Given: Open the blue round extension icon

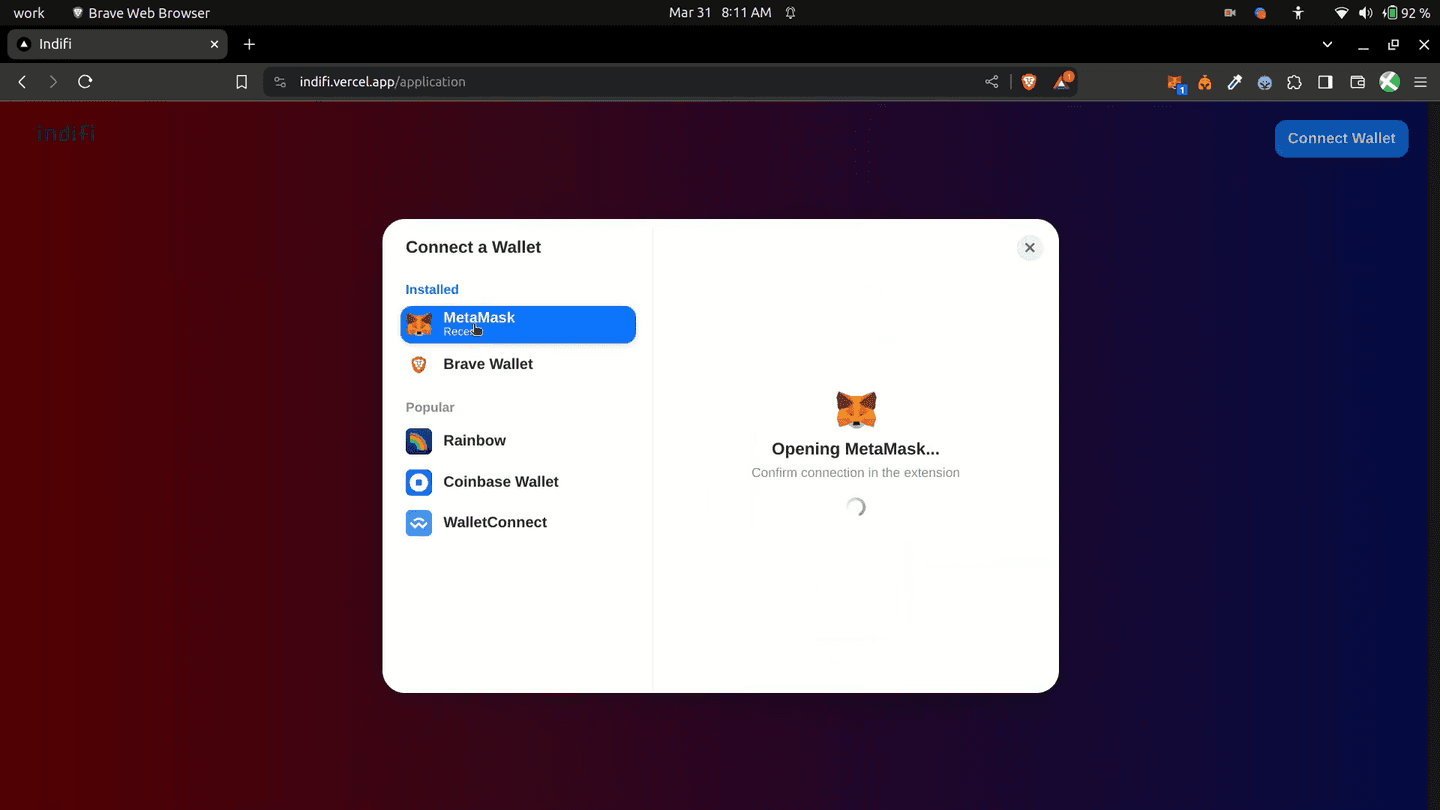Looking at the screenshot, I should pos(1265,83).
